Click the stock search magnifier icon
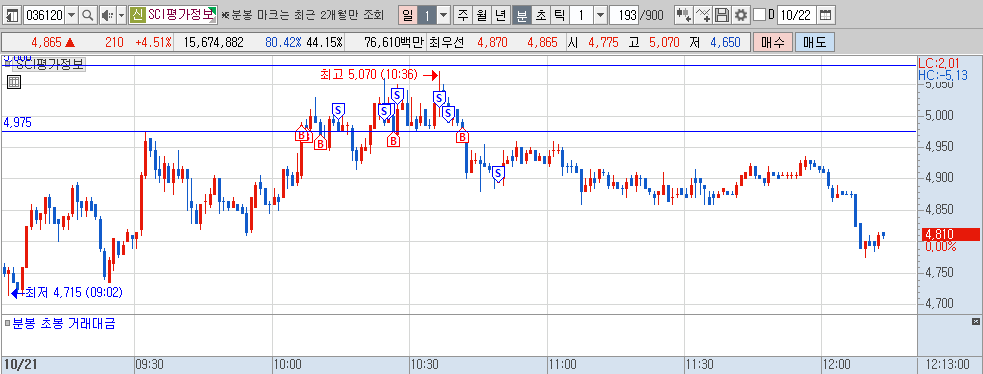This screenshot has width=983, height=374. (88, 14)
